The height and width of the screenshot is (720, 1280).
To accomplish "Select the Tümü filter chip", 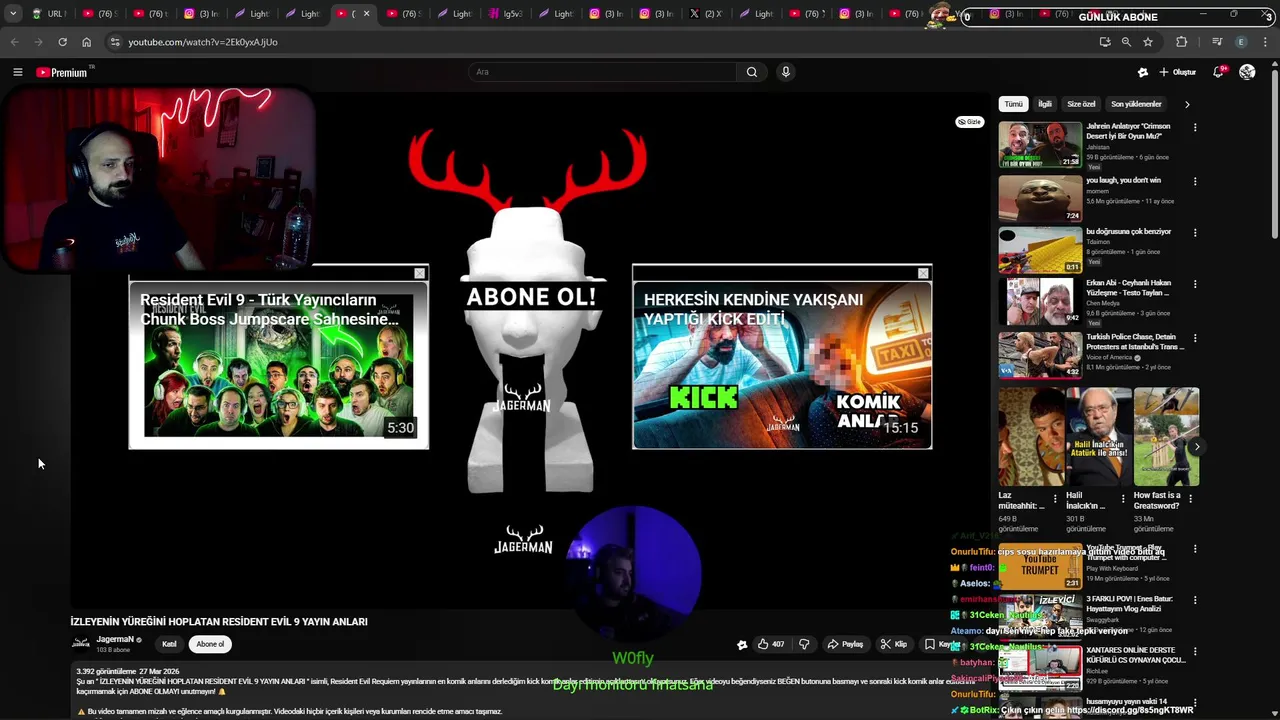I will coord(1014,104).
